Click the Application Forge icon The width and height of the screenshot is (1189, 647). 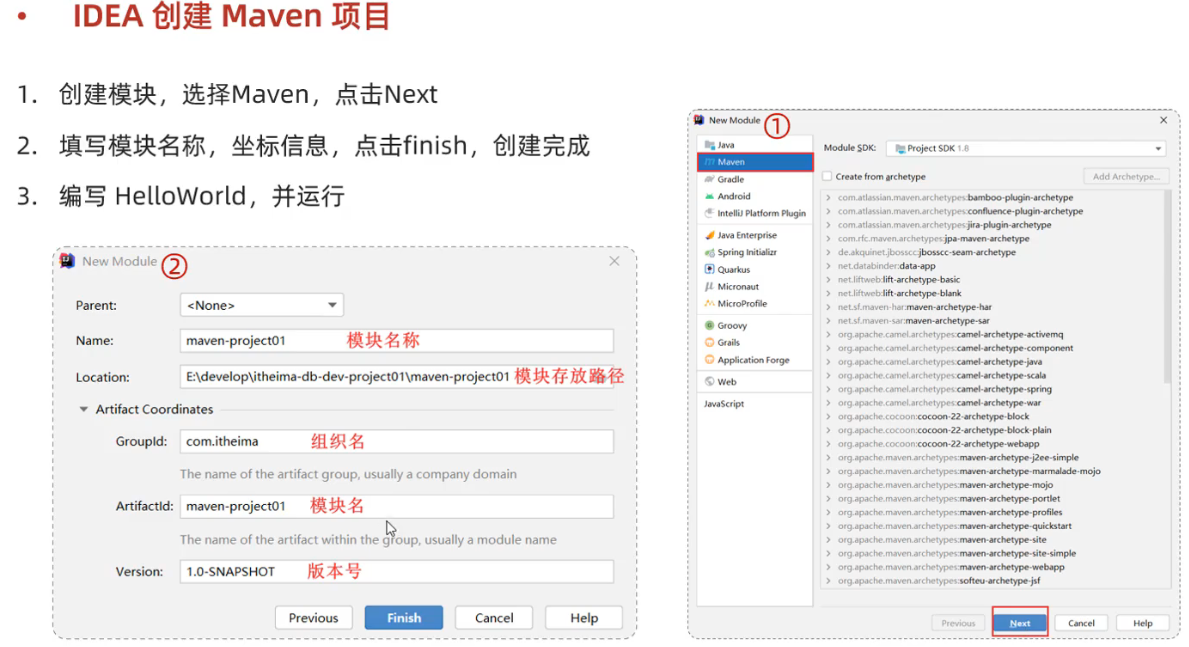point(710,360)
